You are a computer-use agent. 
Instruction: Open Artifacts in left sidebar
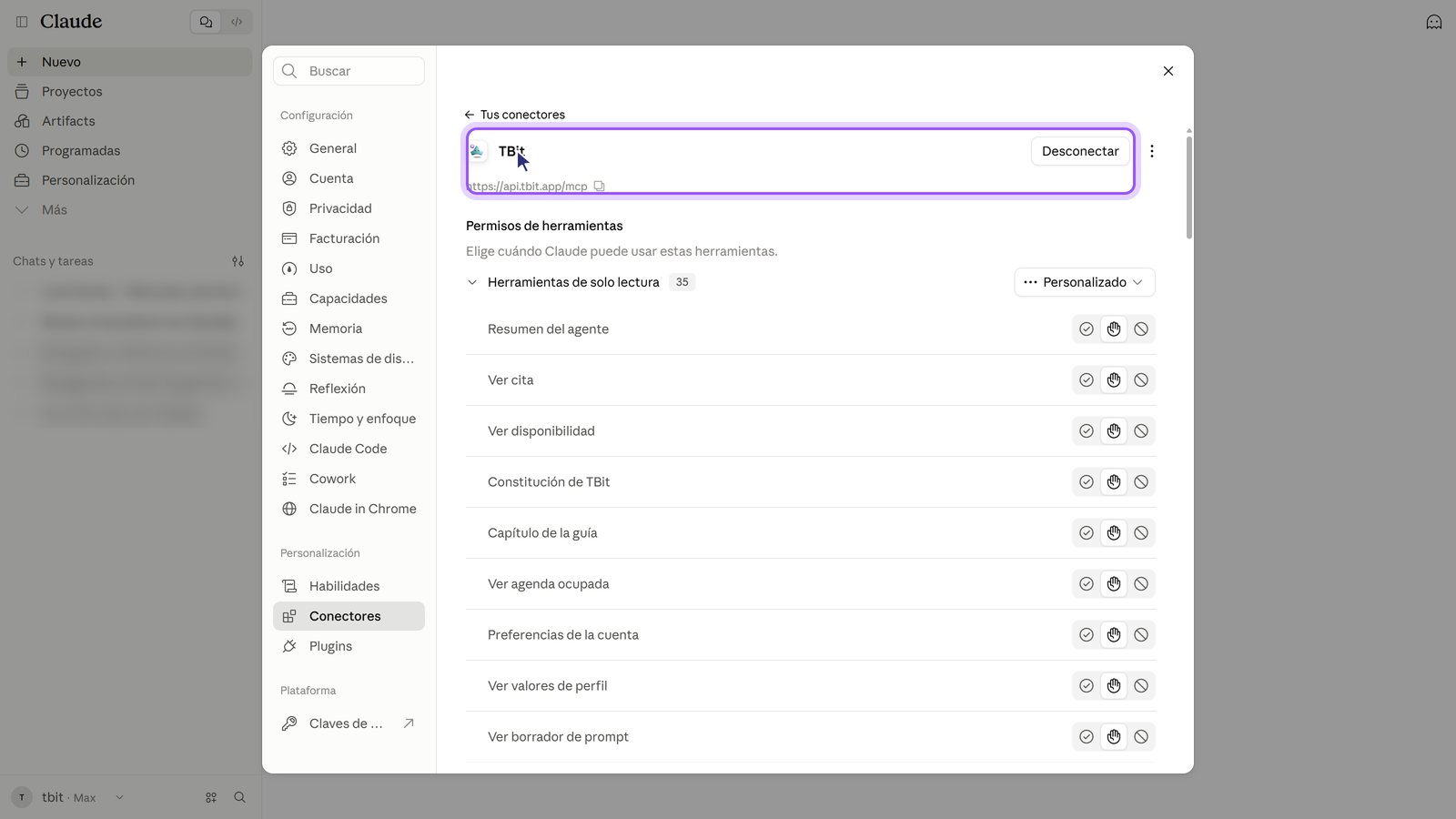point(130,121)
